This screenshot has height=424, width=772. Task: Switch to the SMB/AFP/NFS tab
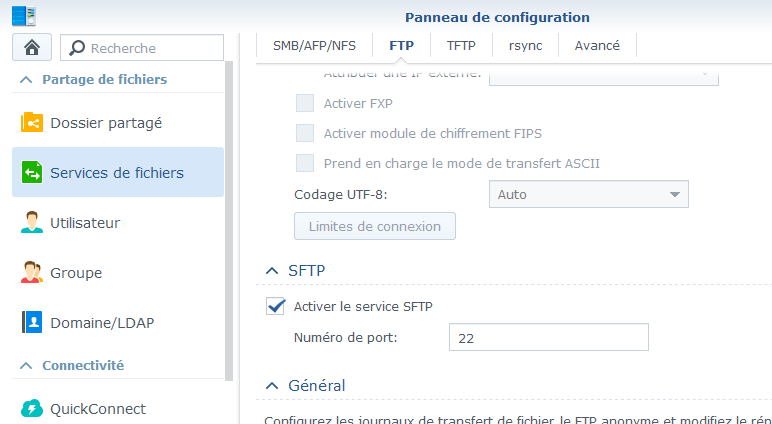(314, 46)
